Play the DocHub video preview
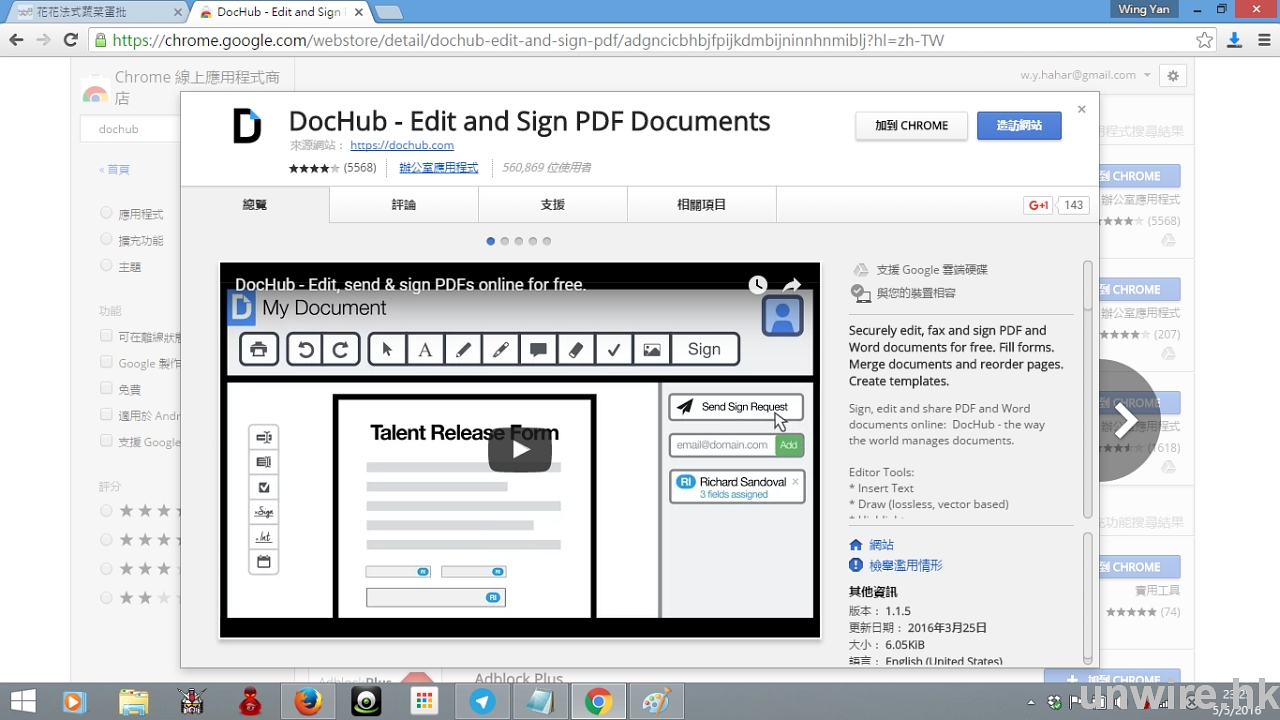The image size is (1280, 720). point(519,449)
